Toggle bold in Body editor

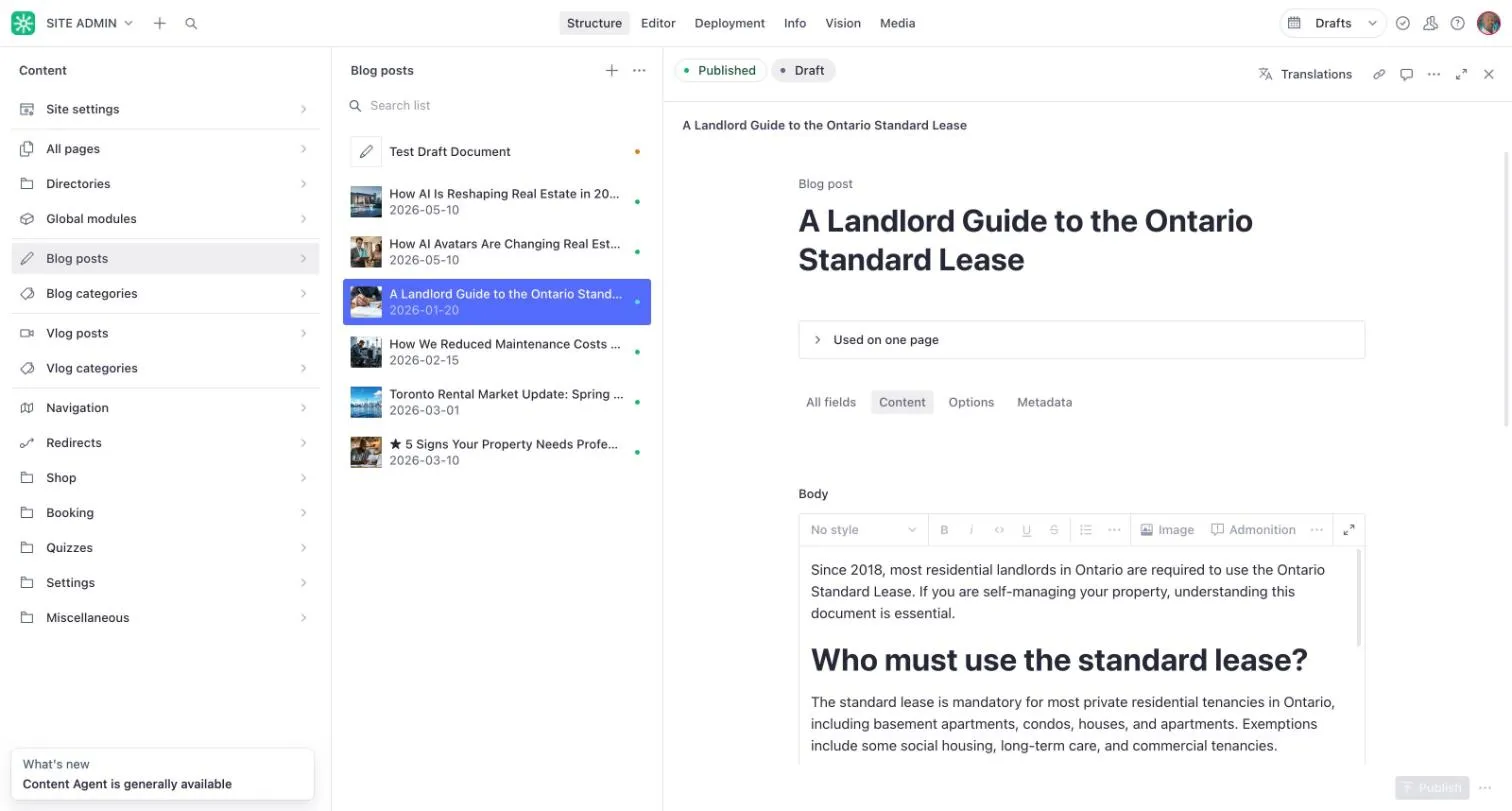point(944,530)
